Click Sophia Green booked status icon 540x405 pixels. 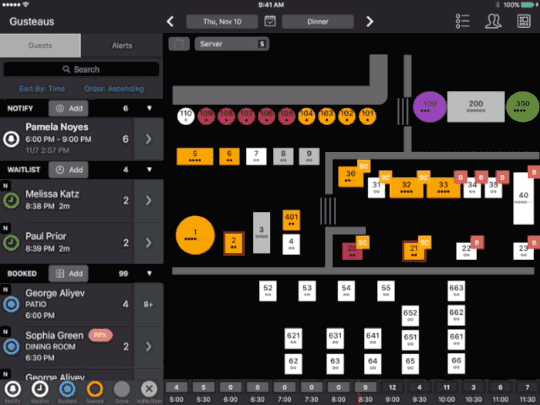[x=11, y=346]
